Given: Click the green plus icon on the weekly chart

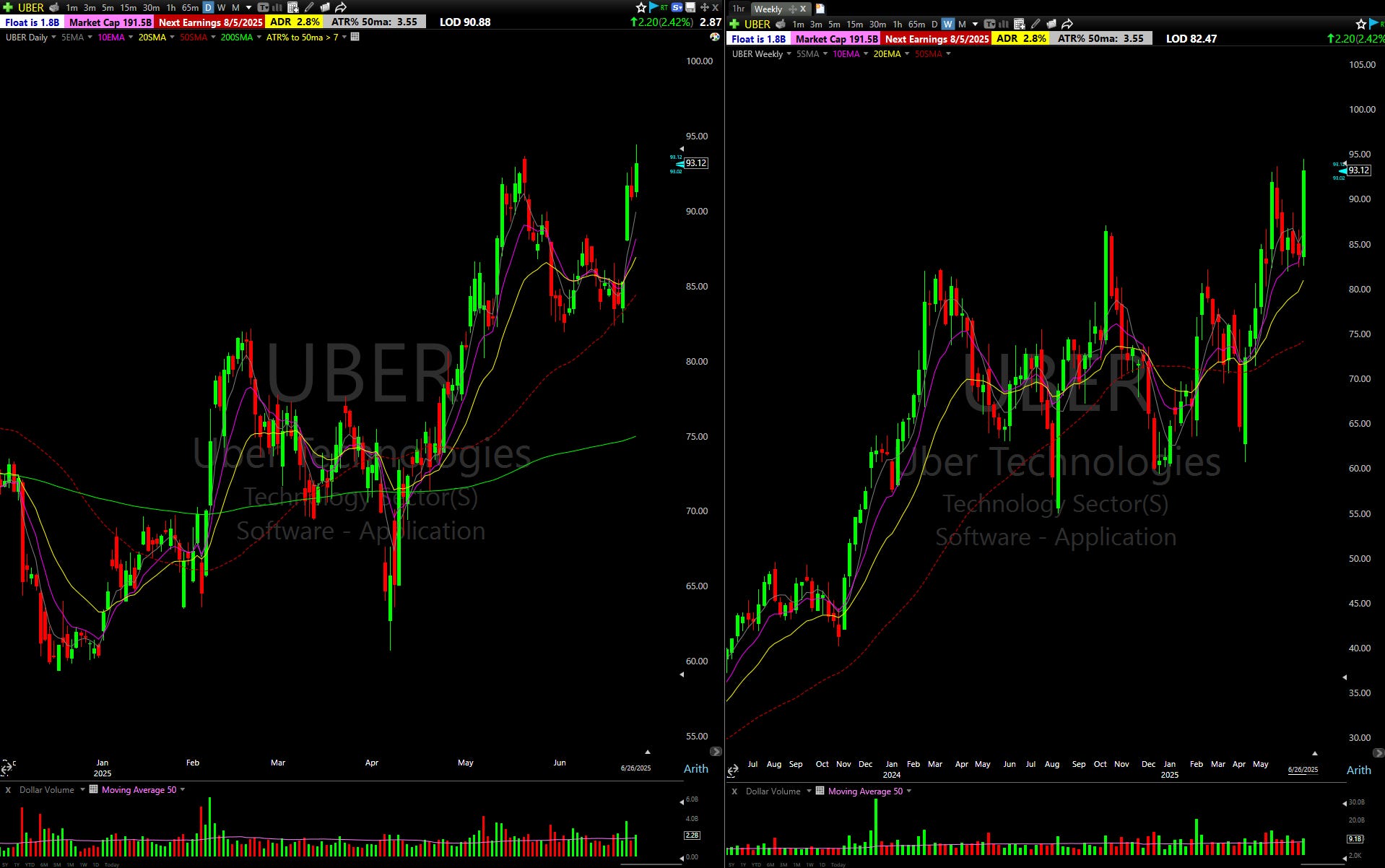Looking at the screenshot, I should coord(734,24).
